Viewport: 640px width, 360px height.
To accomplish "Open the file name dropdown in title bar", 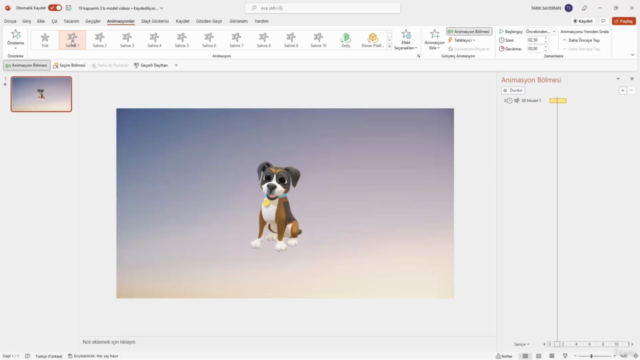I will click(162, 8).
